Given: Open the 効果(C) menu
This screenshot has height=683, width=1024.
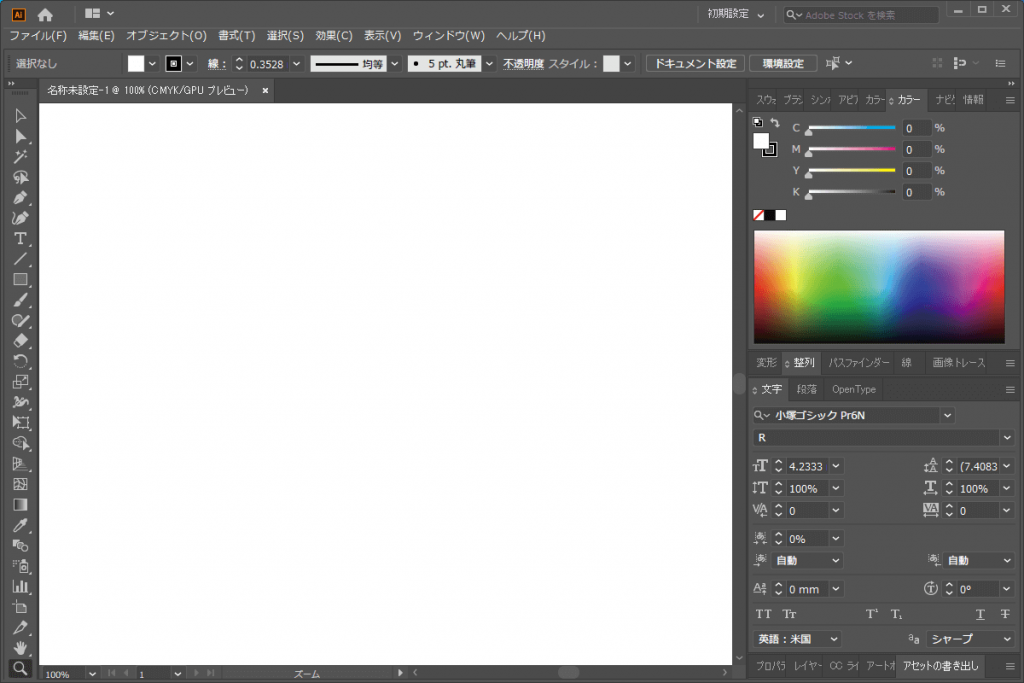Looking at the screenshot, I should (x=334, y=35).
